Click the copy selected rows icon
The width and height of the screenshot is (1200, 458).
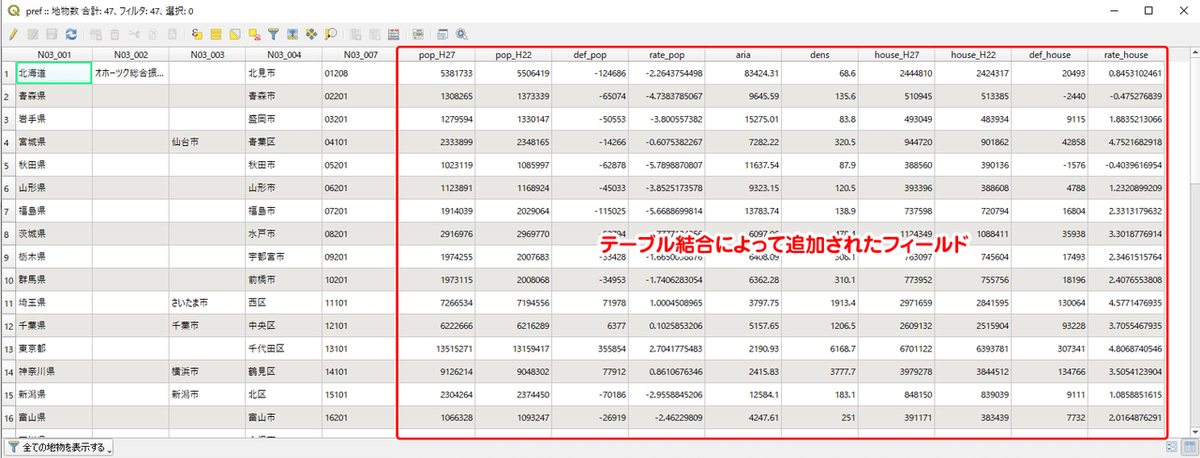tap(153, 34)
